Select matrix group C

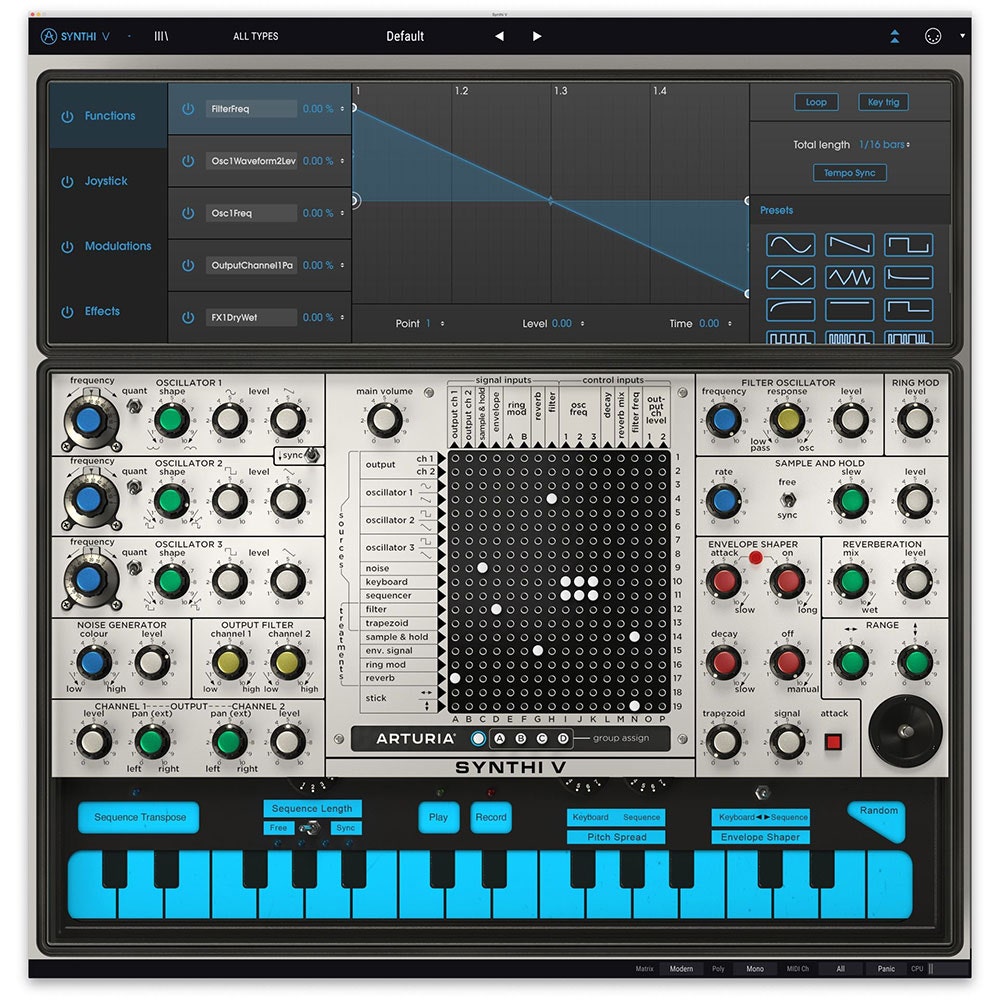(x=541, y=739)
